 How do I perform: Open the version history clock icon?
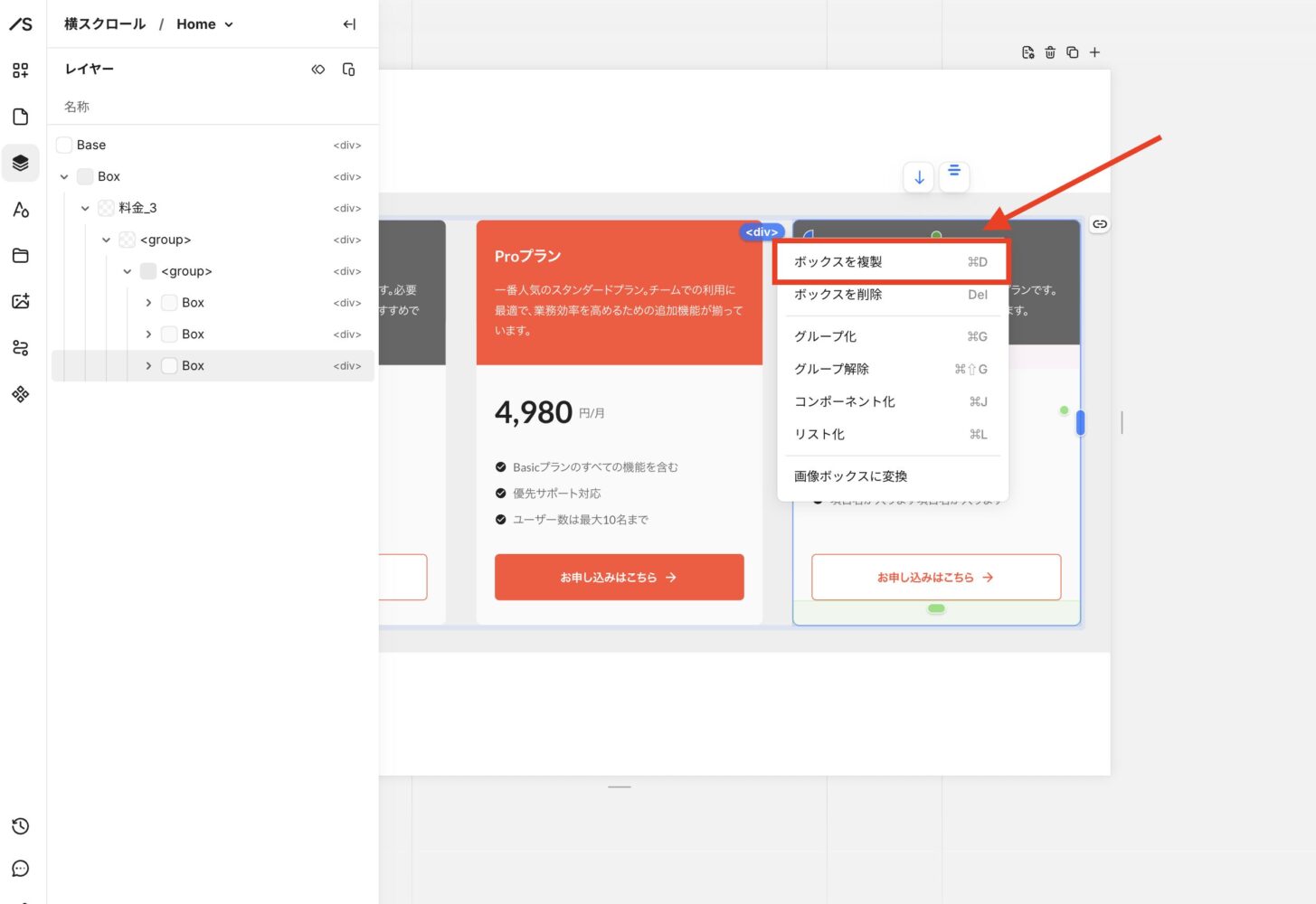pos(21,826)
